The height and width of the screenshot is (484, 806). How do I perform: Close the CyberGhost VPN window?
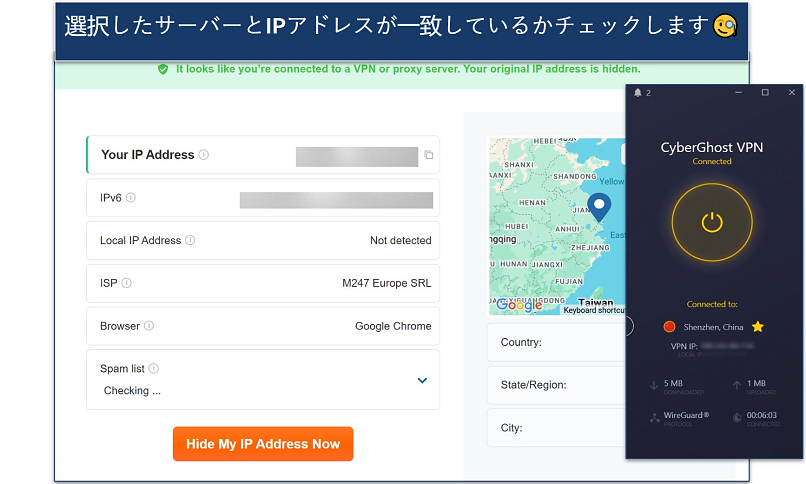[792, 92]
